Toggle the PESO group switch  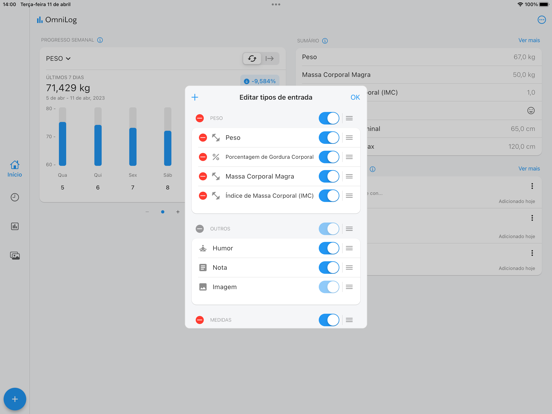329,118
